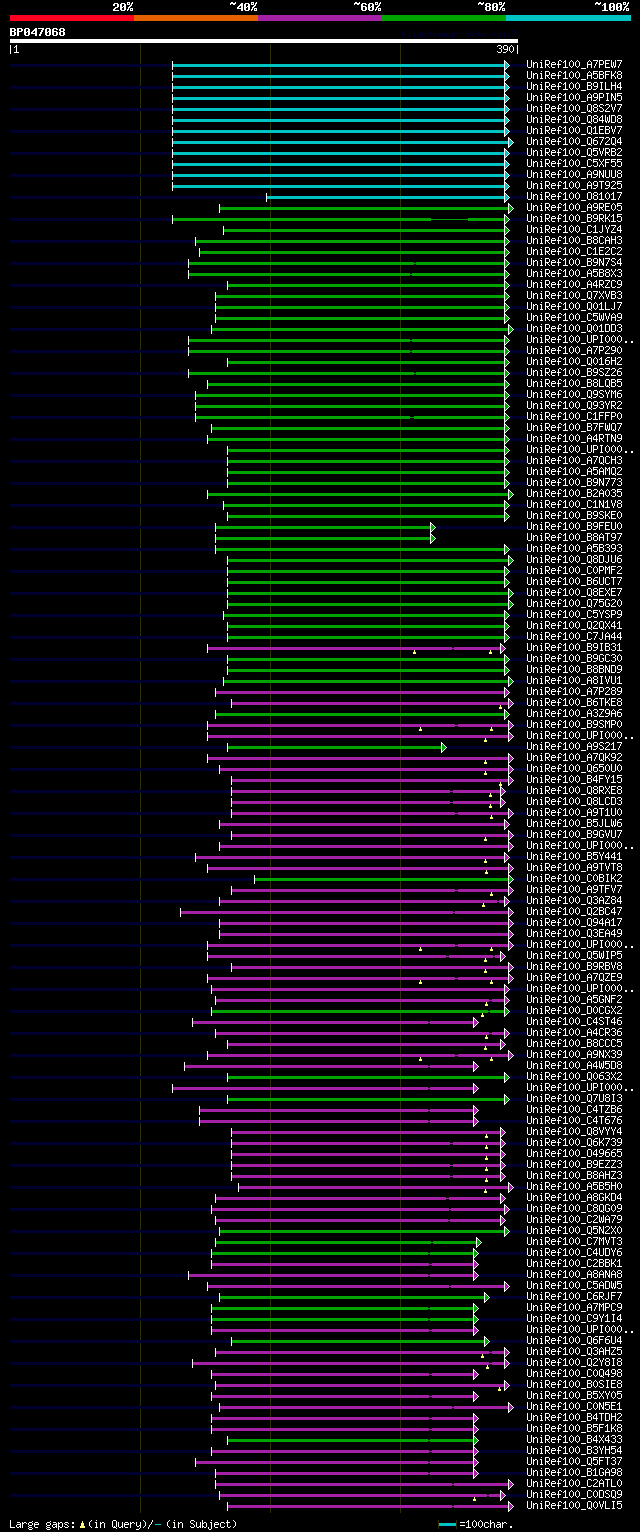The image size is (640, 1532).
Task: Click the UniRef100_A5B5H0 label
Action: coord(574,1186)
